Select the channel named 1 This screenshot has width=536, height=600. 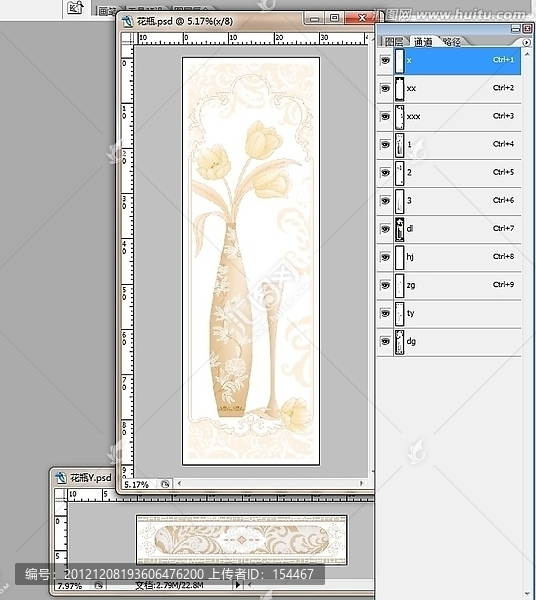point(449,145)
